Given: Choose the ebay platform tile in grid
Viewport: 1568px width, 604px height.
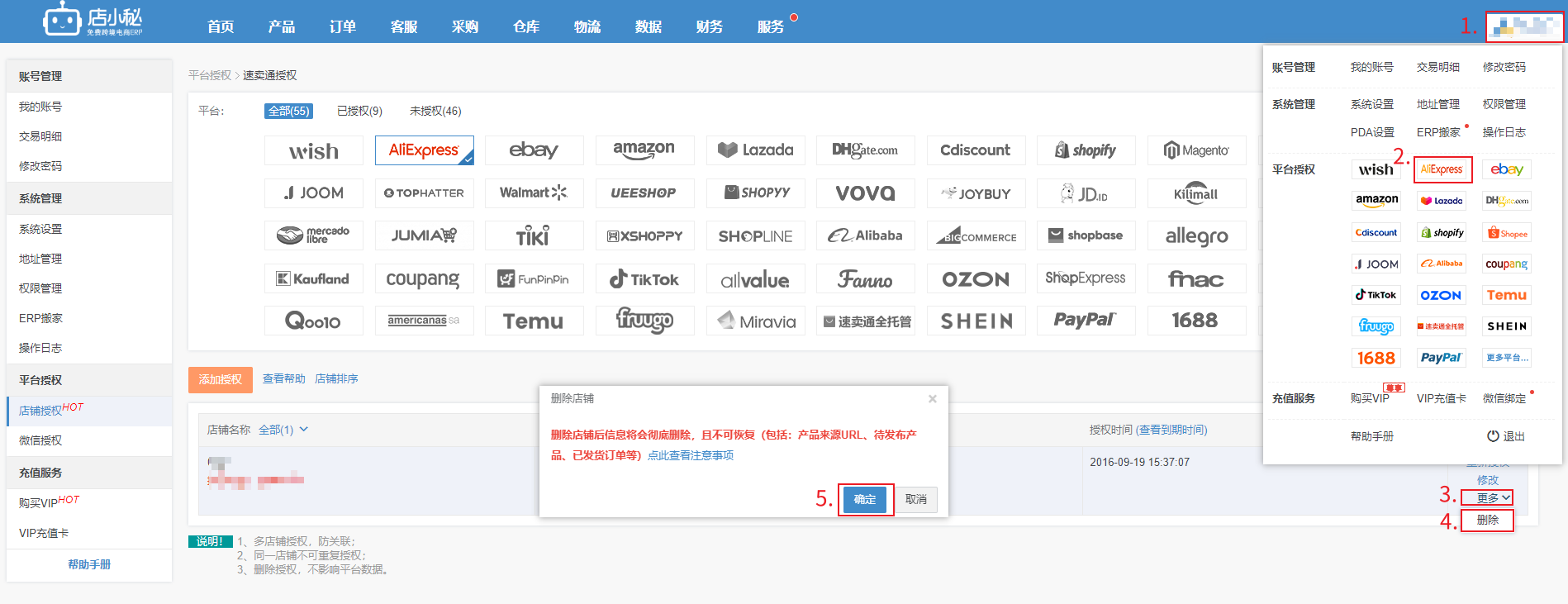Looking at the screenshot, I should (535, 150).
